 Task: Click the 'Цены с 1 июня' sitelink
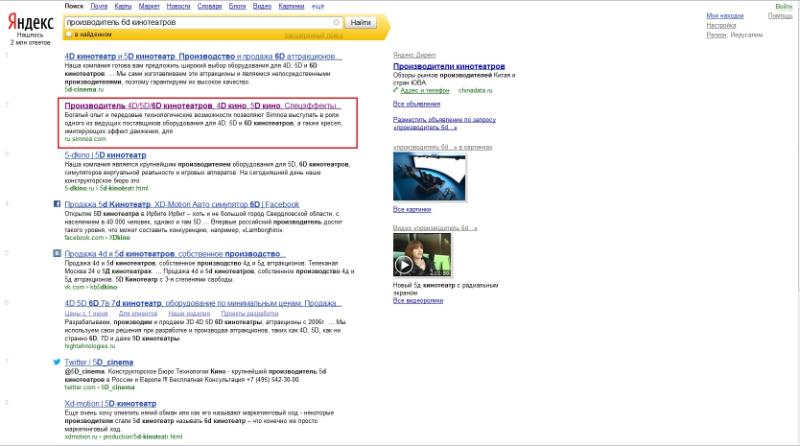[x=86, y=313]
